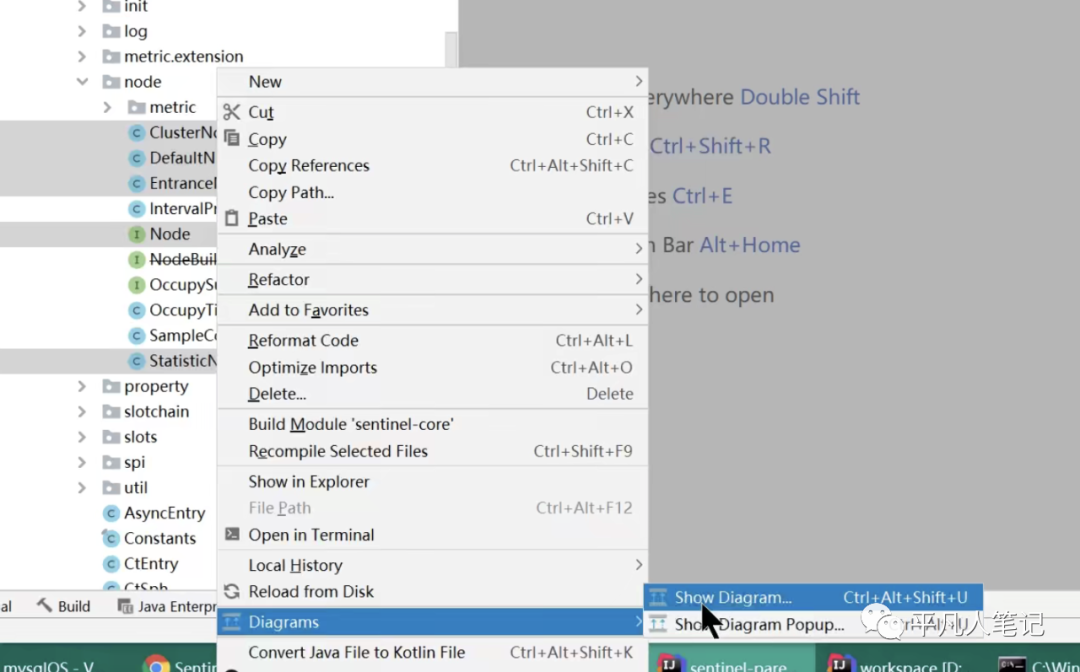This screenshot has width=1080, height=672.
Task: Select the Entrance class in tree
Action: tap(183, 183)
